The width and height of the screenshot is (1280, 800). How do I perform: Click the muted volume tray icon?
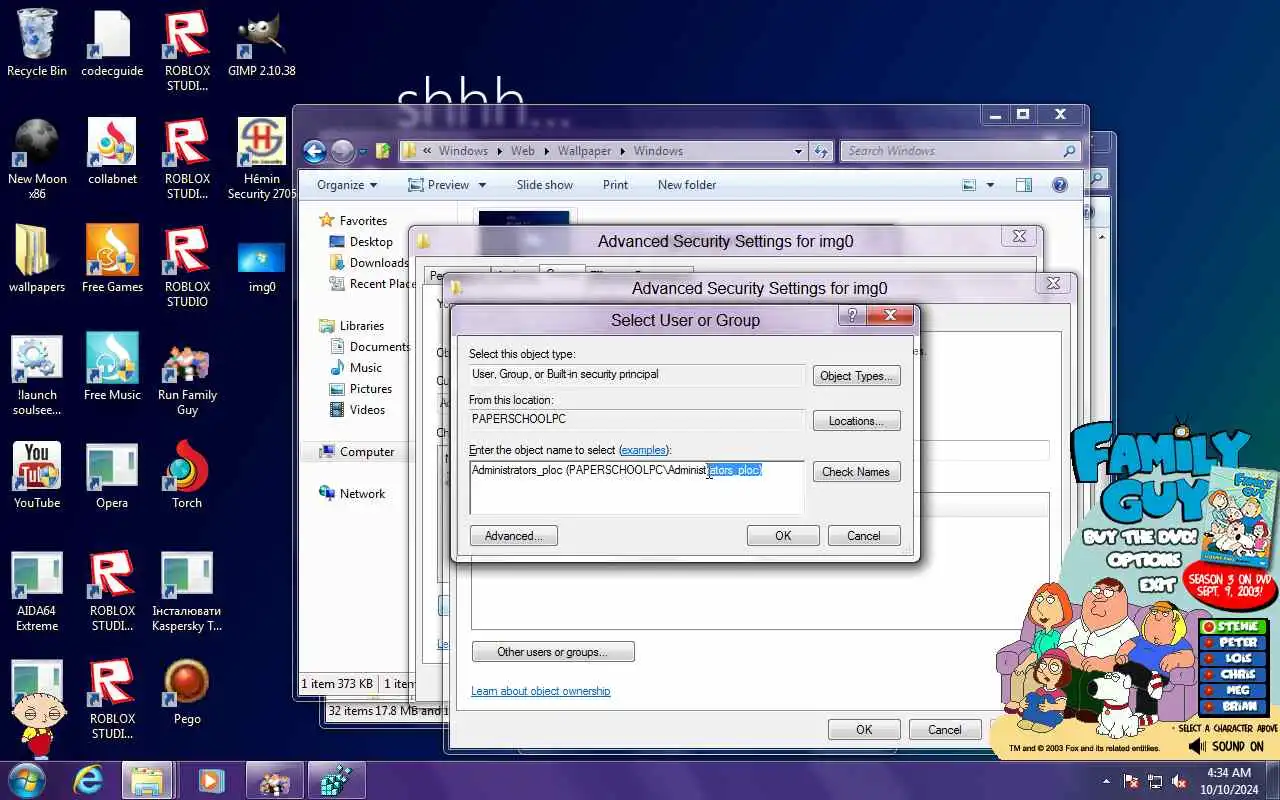[x=1179, y=781]
